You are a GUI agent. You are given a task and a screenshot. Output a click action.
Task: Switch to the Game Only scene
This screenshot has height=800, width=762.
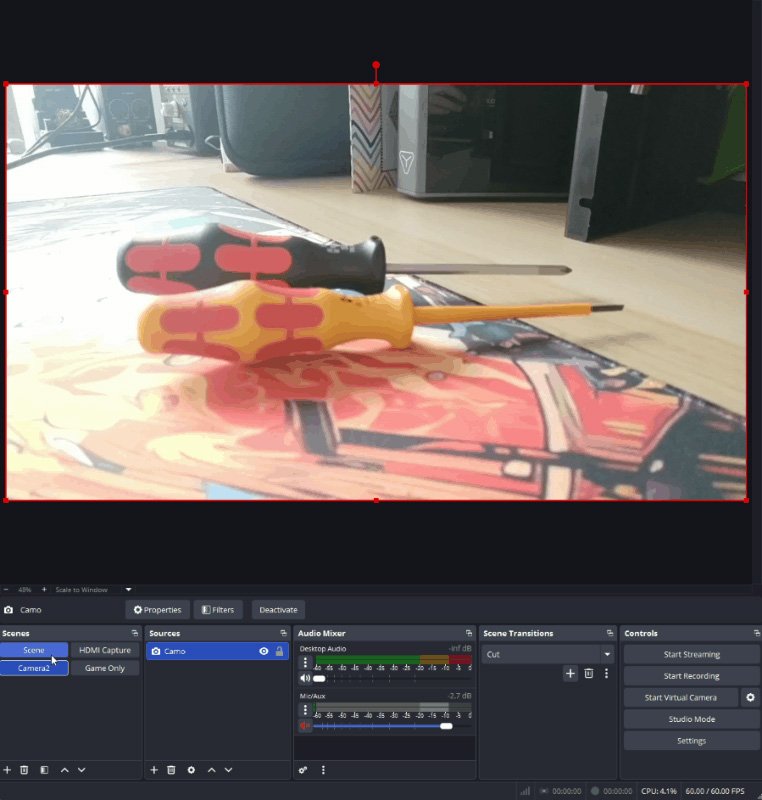105,668
